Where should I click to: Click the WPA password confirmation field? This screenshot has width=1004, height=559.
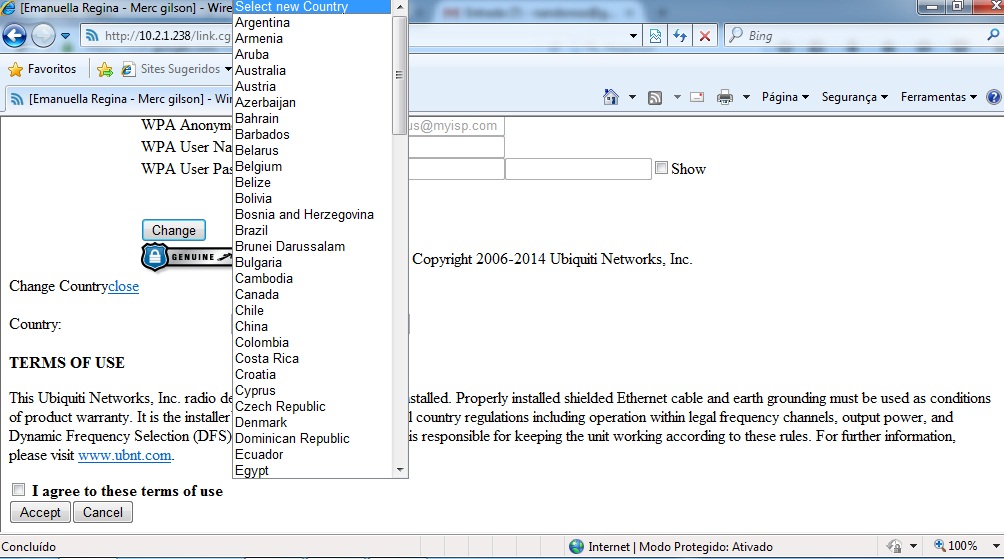coord(578,169)
